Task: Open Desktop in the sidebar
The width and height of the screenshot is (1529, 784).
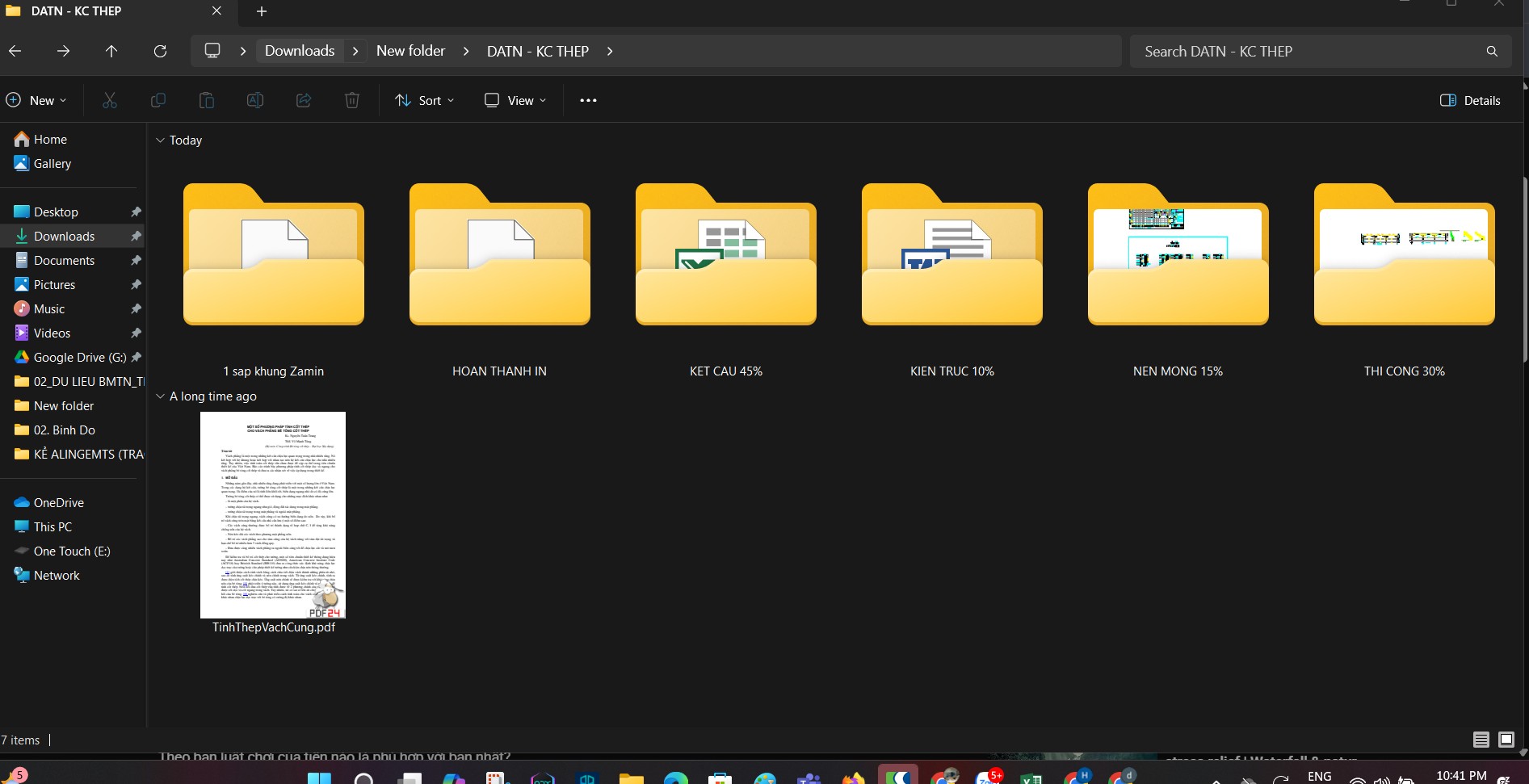Action: (x=56, y=212)
